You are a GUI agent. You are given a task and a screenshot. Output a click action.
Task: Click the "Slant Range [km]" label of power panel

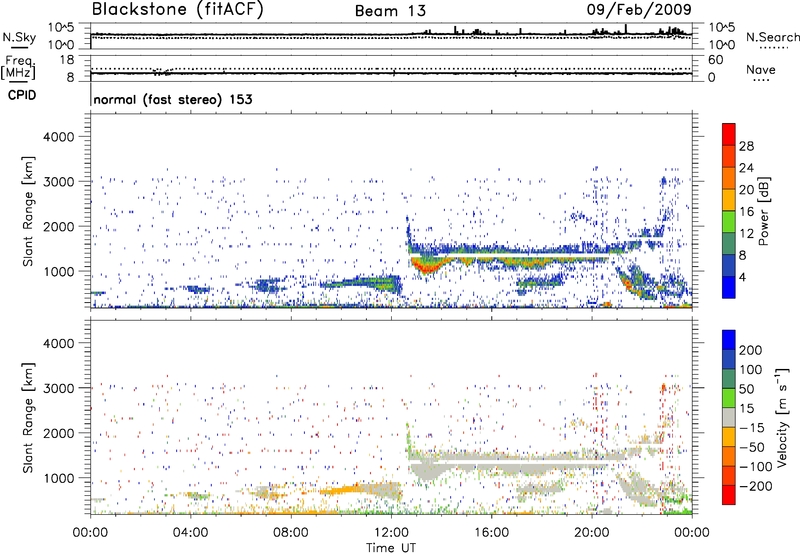(x=28, y=211)
